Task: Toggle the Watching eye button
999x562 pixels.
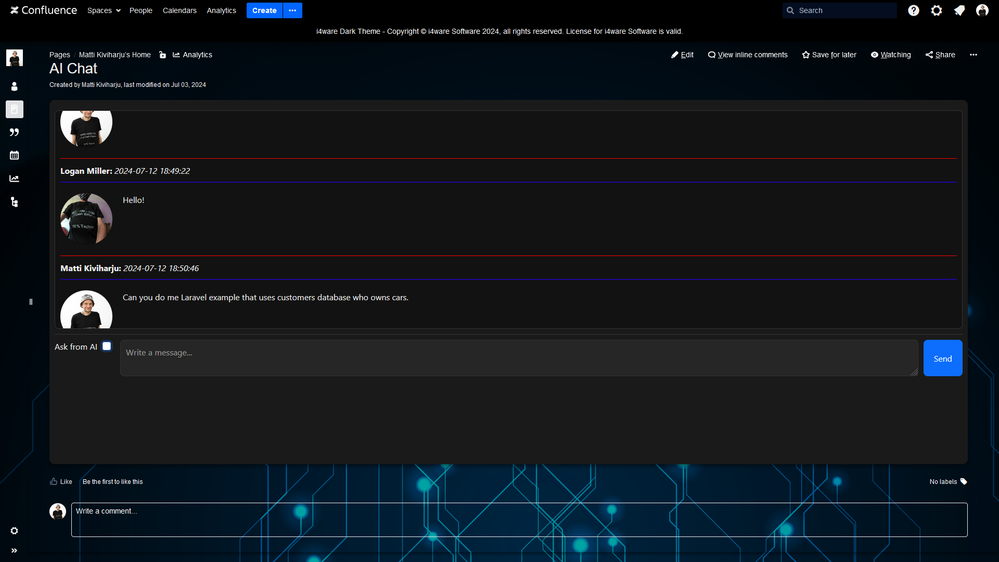Action: [x=891, y=55]
